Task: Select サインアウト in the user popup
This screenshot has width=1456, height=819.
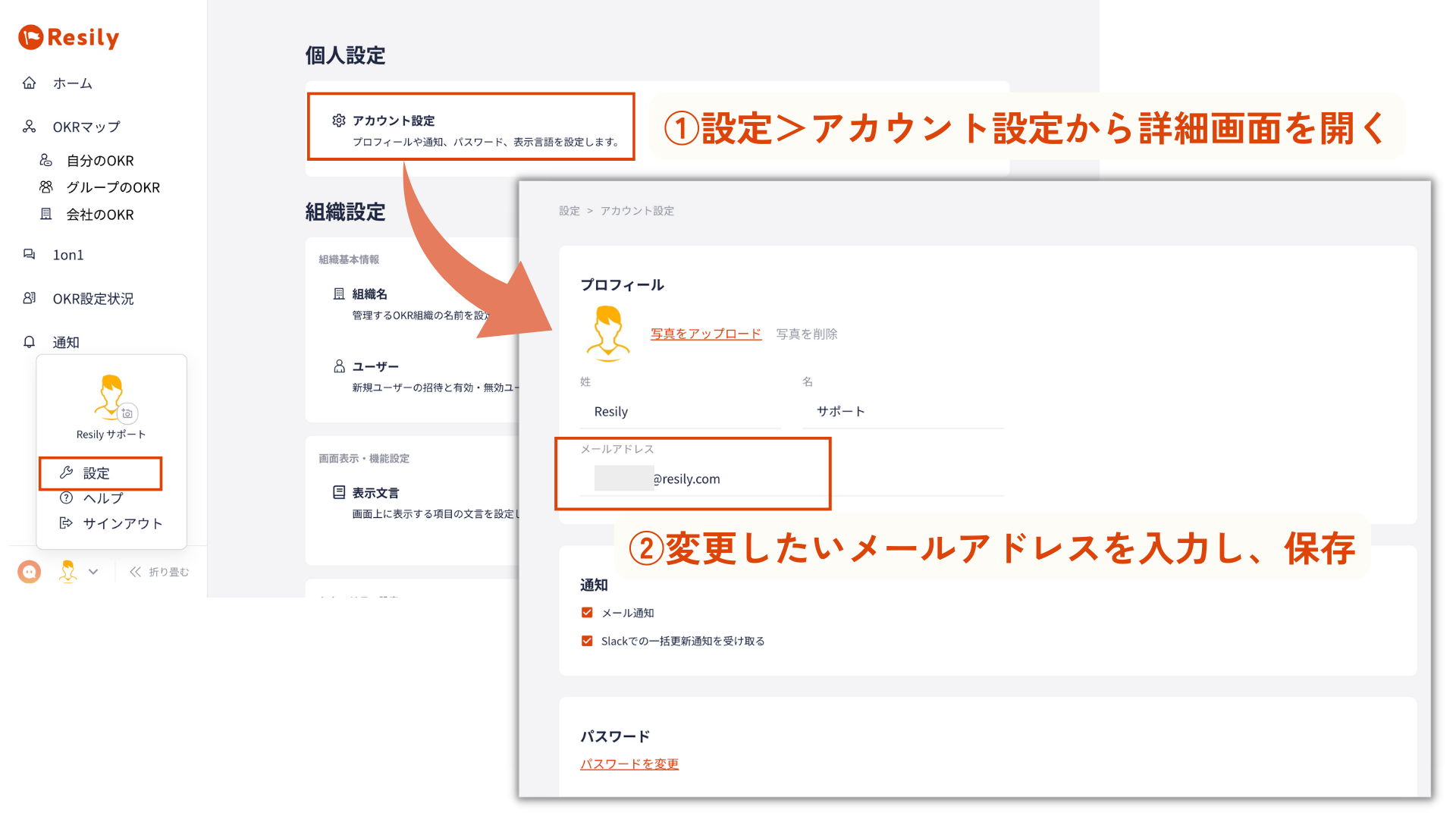Action: point(123,523)
